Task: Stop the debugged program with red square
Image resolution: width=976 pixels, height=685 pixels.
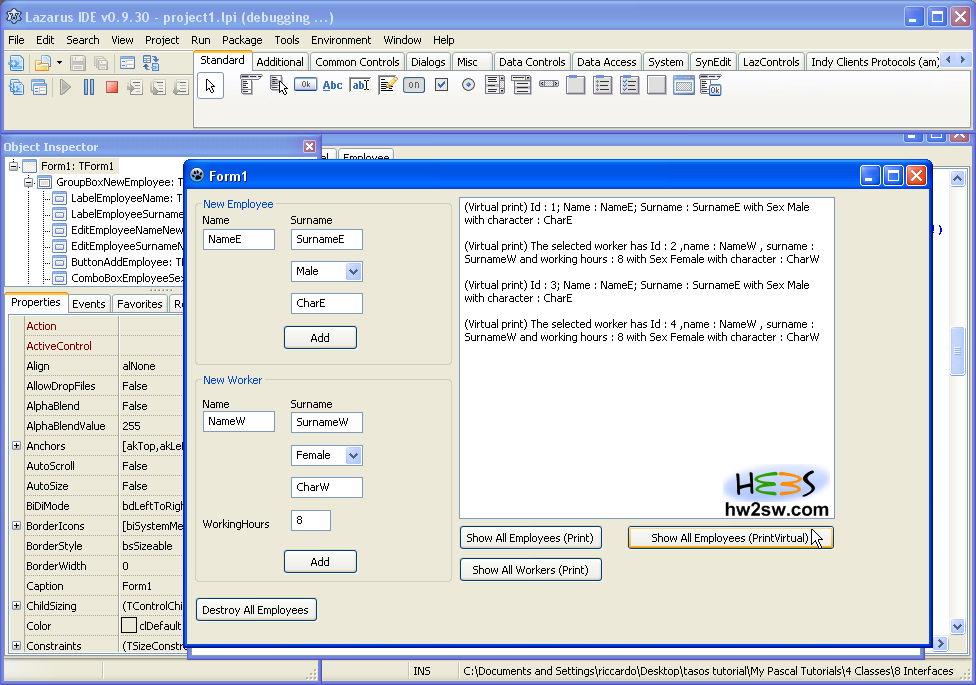Action: pos(112,87)
